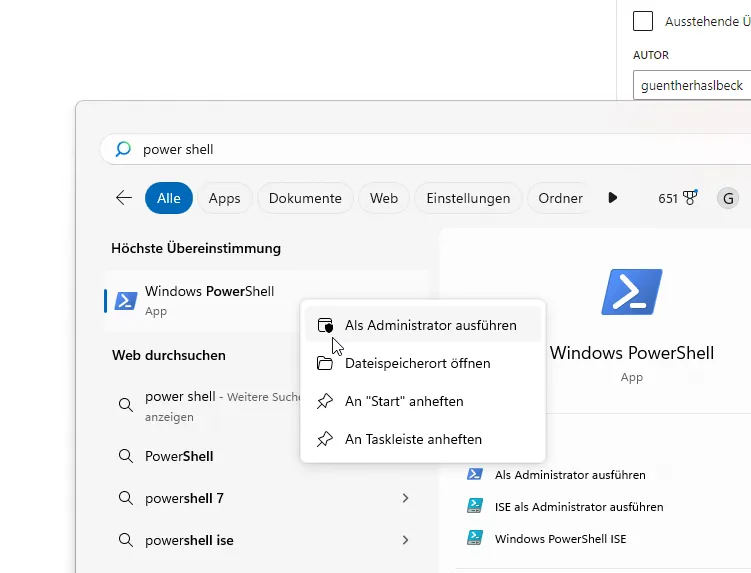Expand the powershell 7 suggestion chevron
Image resolution: width=751 pixels, height=573 pixels.
click(405, 498)
